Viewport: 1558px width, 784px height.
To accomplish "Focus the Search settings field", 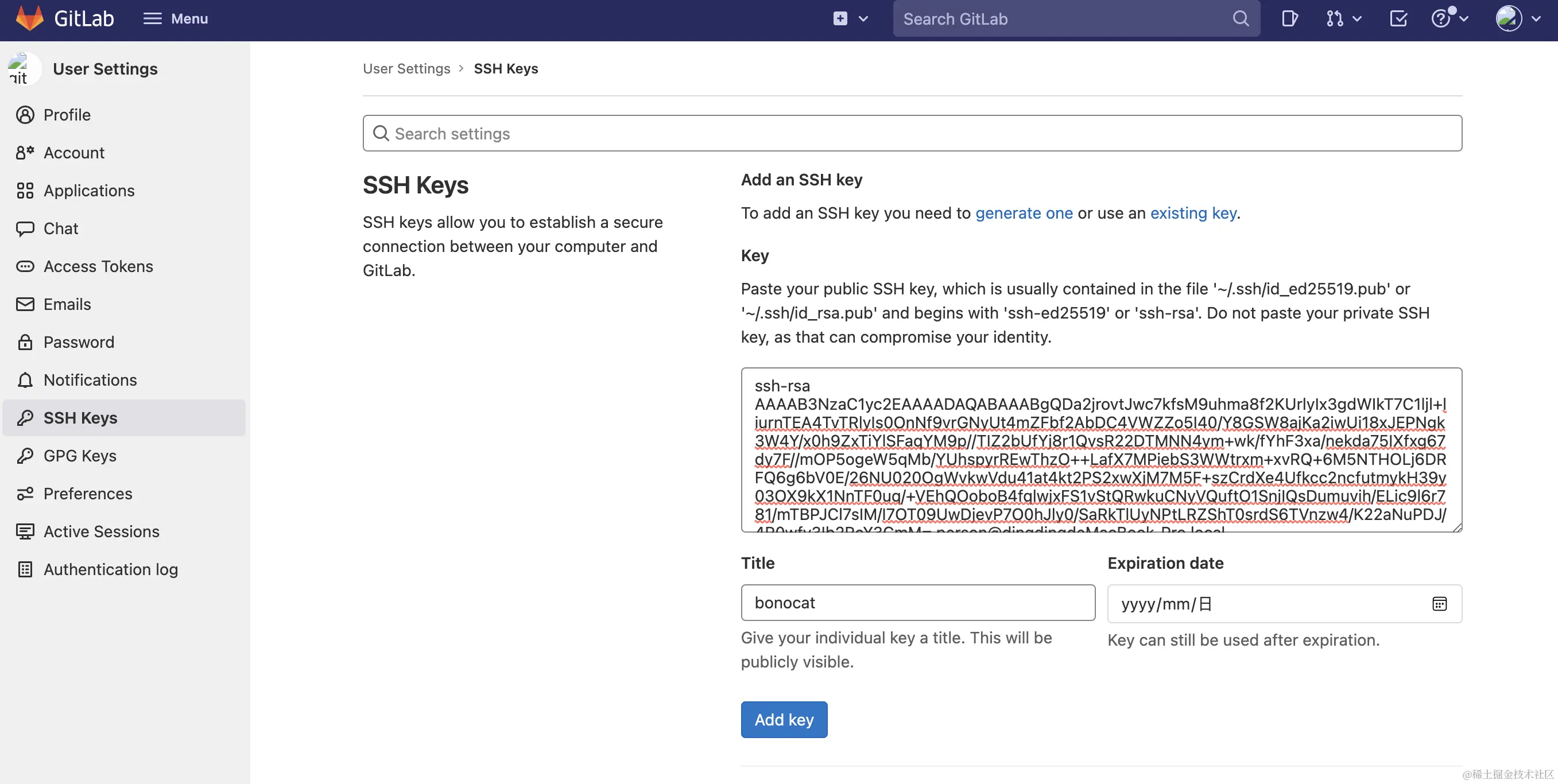I will pos(912,133).
